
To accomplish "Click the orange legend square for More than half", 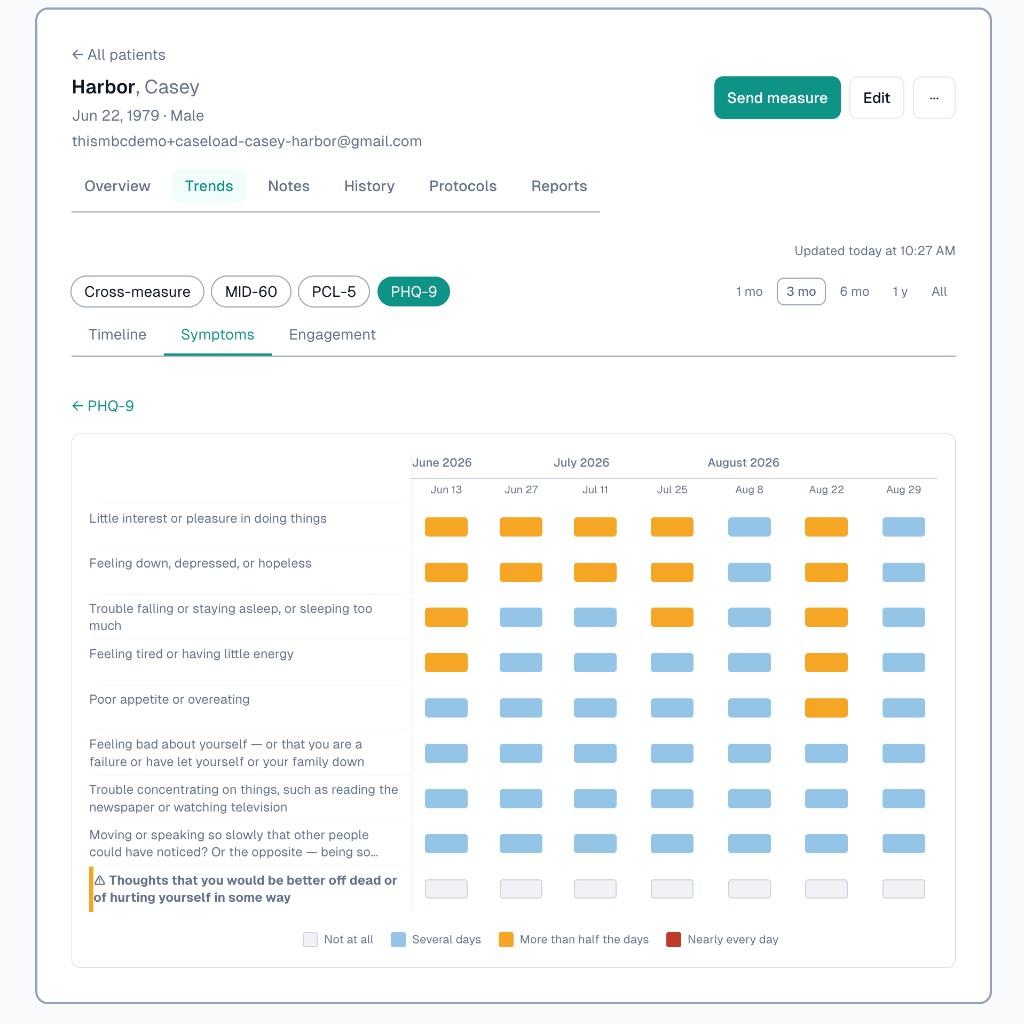I will 505,939.
